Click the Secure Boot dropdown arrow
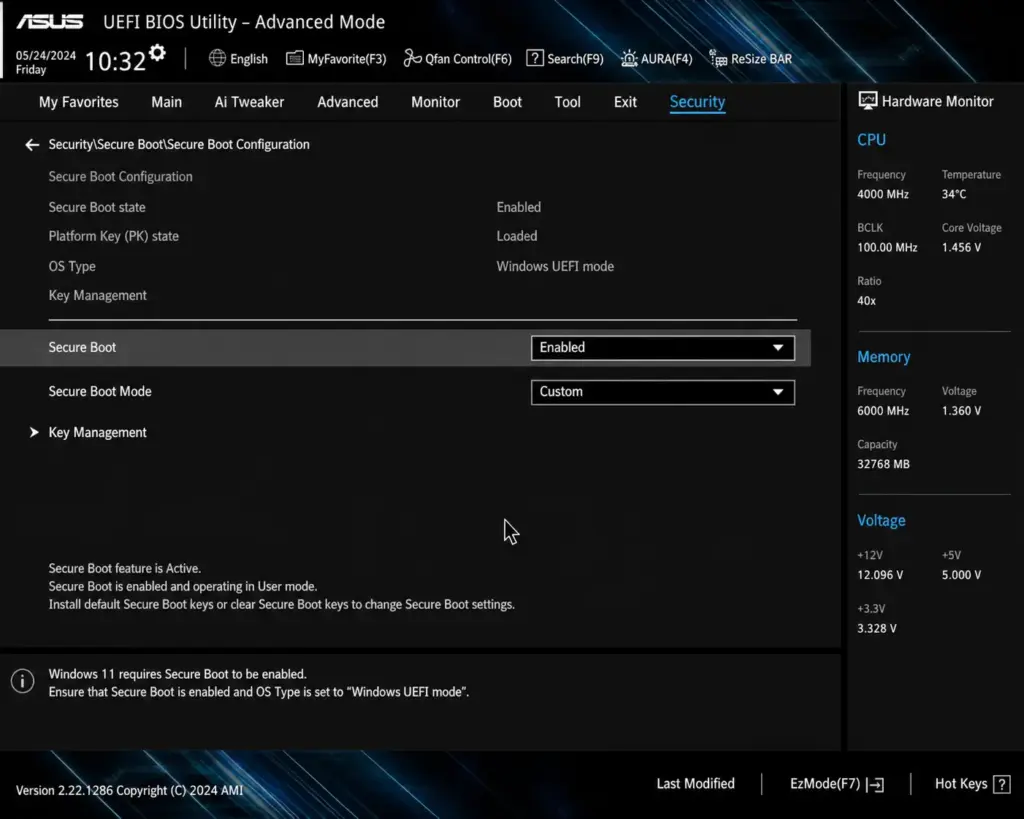Viewport: 1024px width, 819px height. [778, 347]
